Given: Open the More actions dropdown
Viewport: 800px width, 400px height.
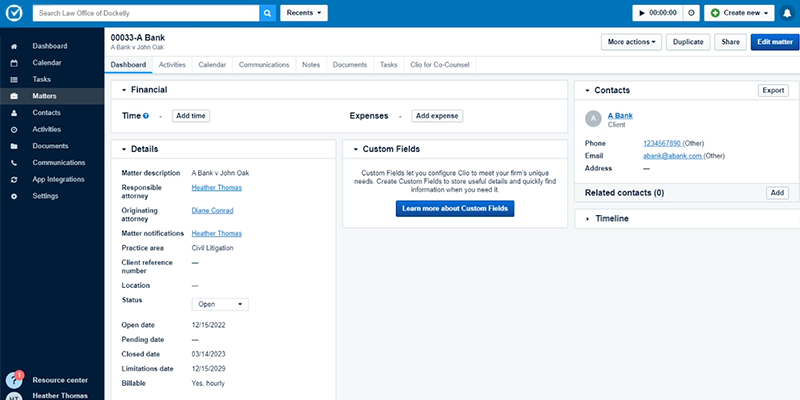Looking at the screenshot, I should tap(631, 42).
